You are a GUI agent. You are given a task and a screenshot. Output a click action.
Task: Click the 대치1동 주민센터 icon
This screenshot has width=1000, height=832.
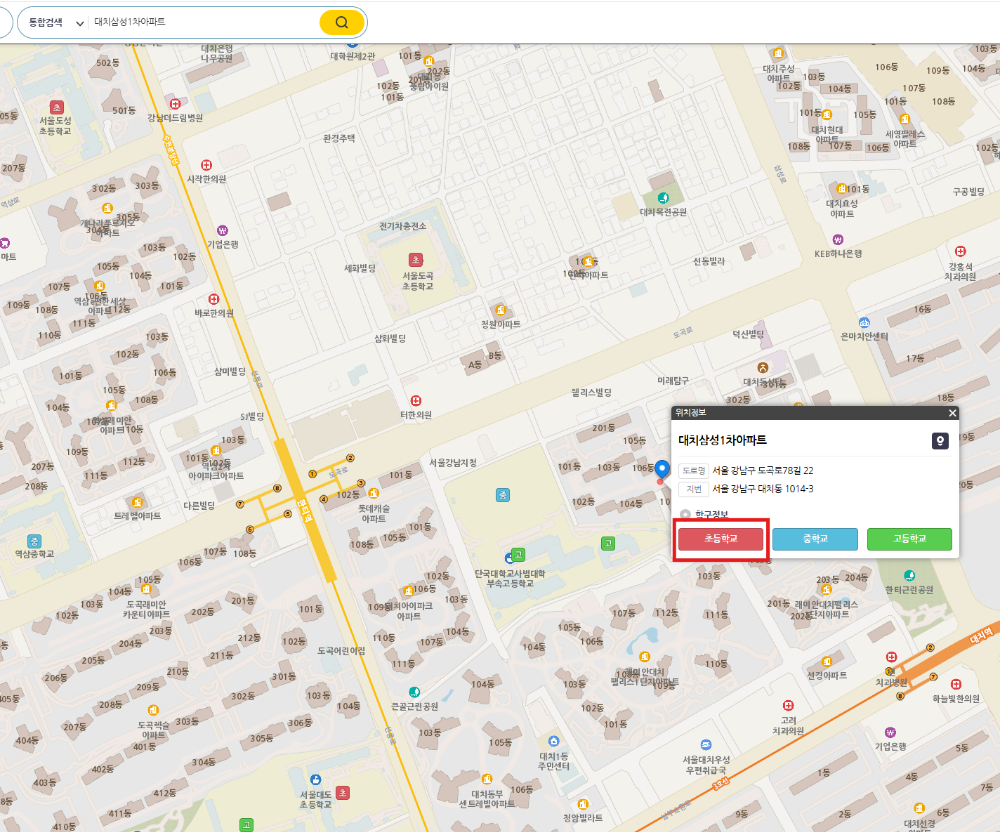click(x=554, y=741)
